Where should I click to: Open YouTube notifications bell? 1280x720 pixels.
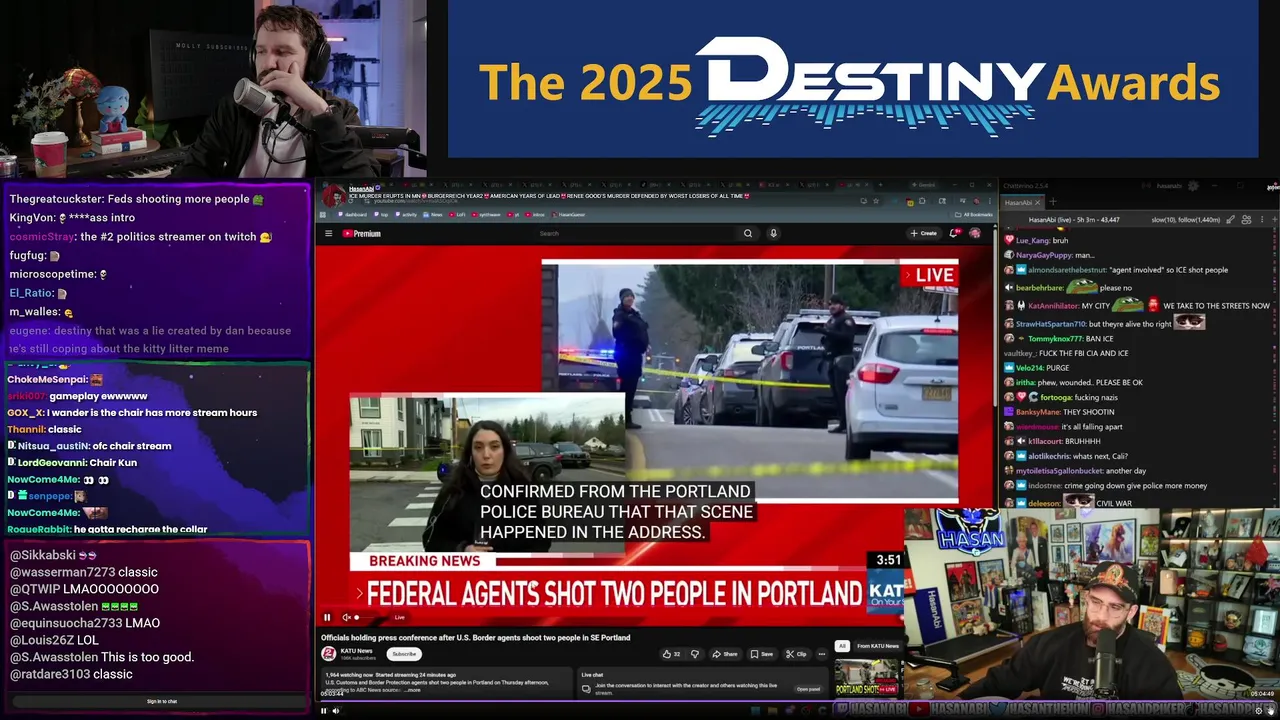coord(954,233)
